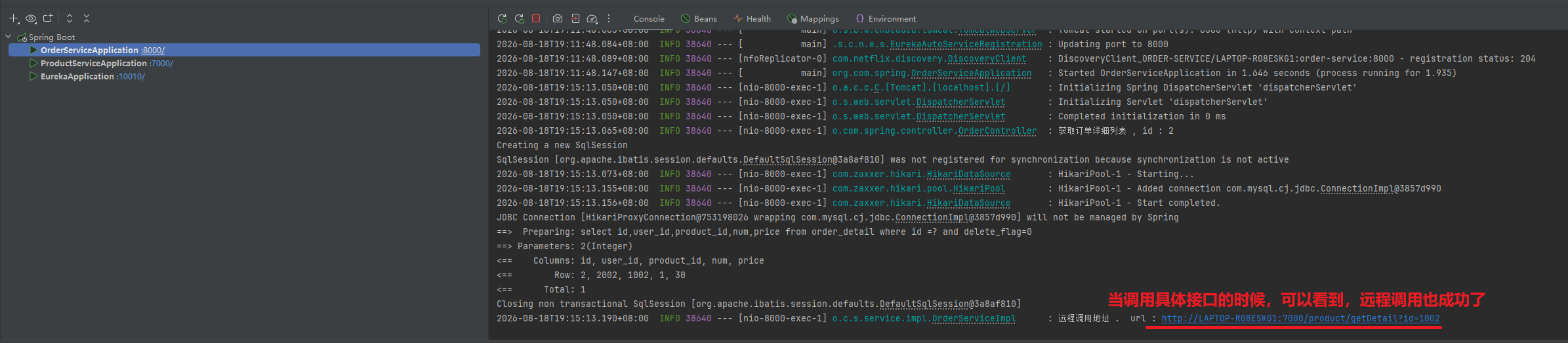Click ConnectionImpl link on the JDBC Connection line
The height and width of the screenshot is (343, 1568).
tap(932, 218)
